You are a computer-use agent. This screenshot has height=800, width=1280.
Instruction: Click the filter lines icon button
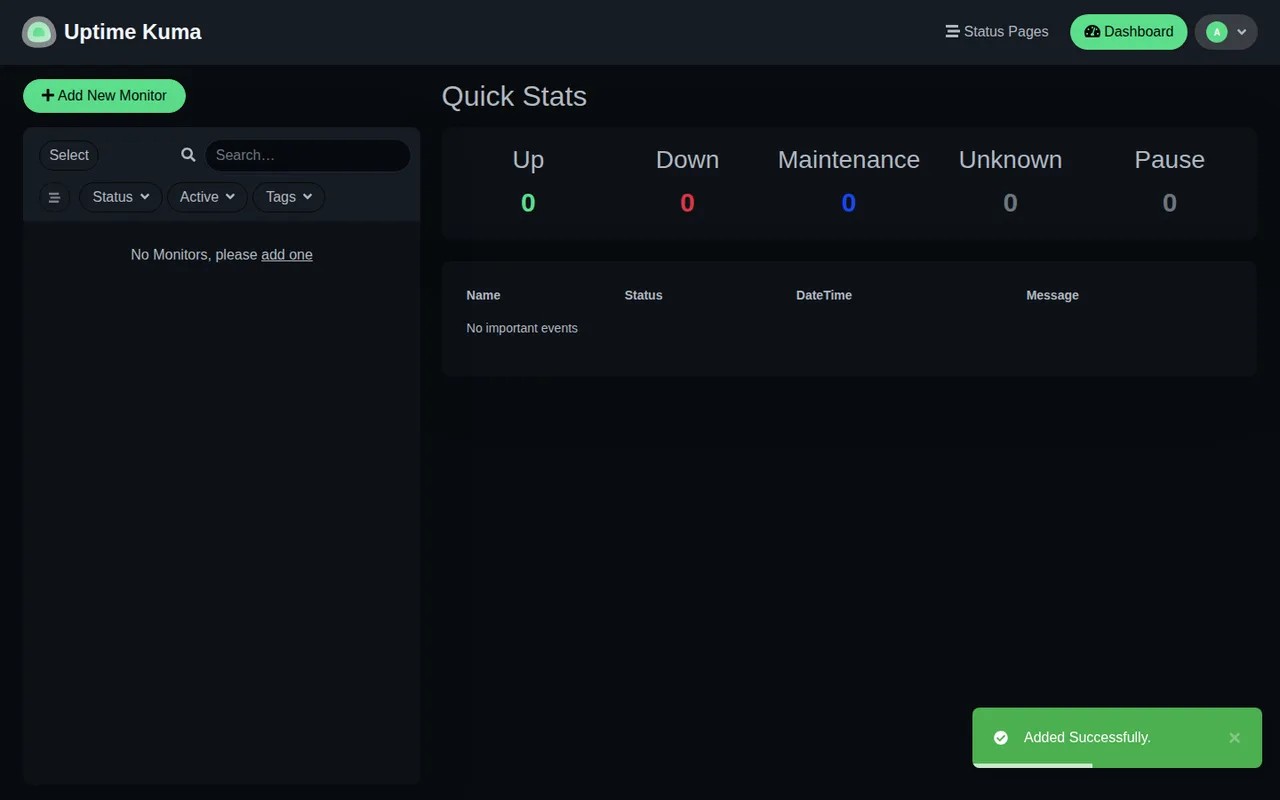point(54,197)
